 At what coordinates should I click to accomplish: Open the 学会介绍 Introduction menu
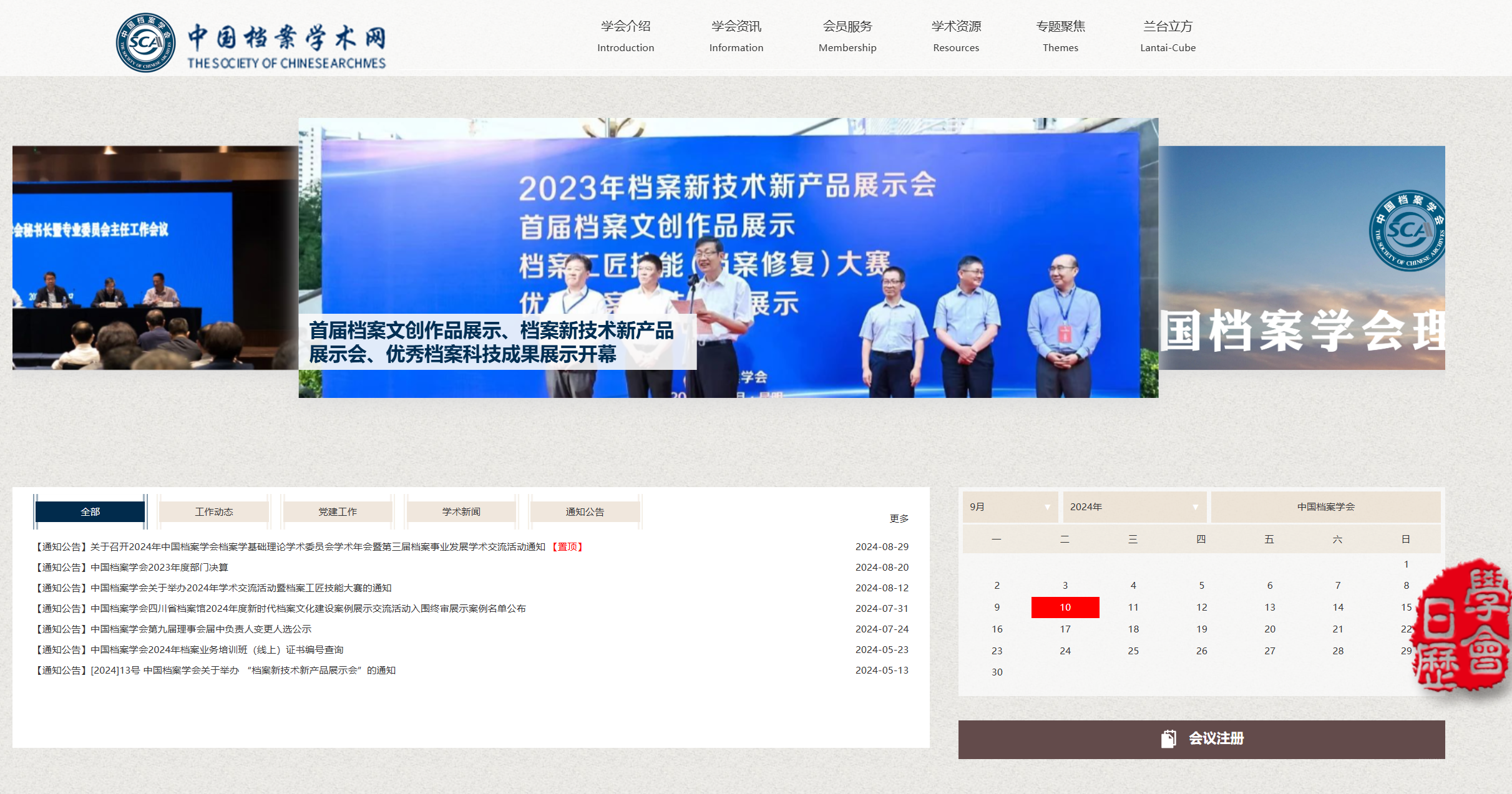pyautogui.click(x=625, y=36)
